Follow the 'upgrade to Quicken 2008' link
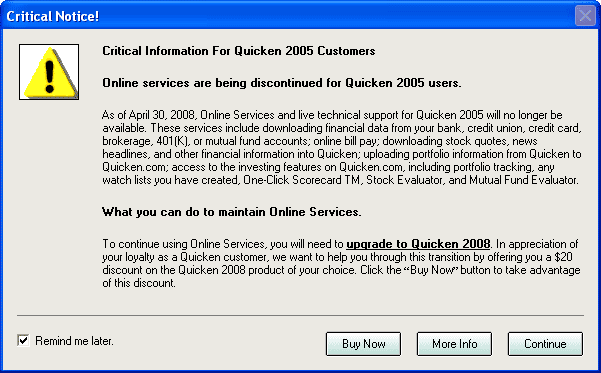 (x=418, y=244)
